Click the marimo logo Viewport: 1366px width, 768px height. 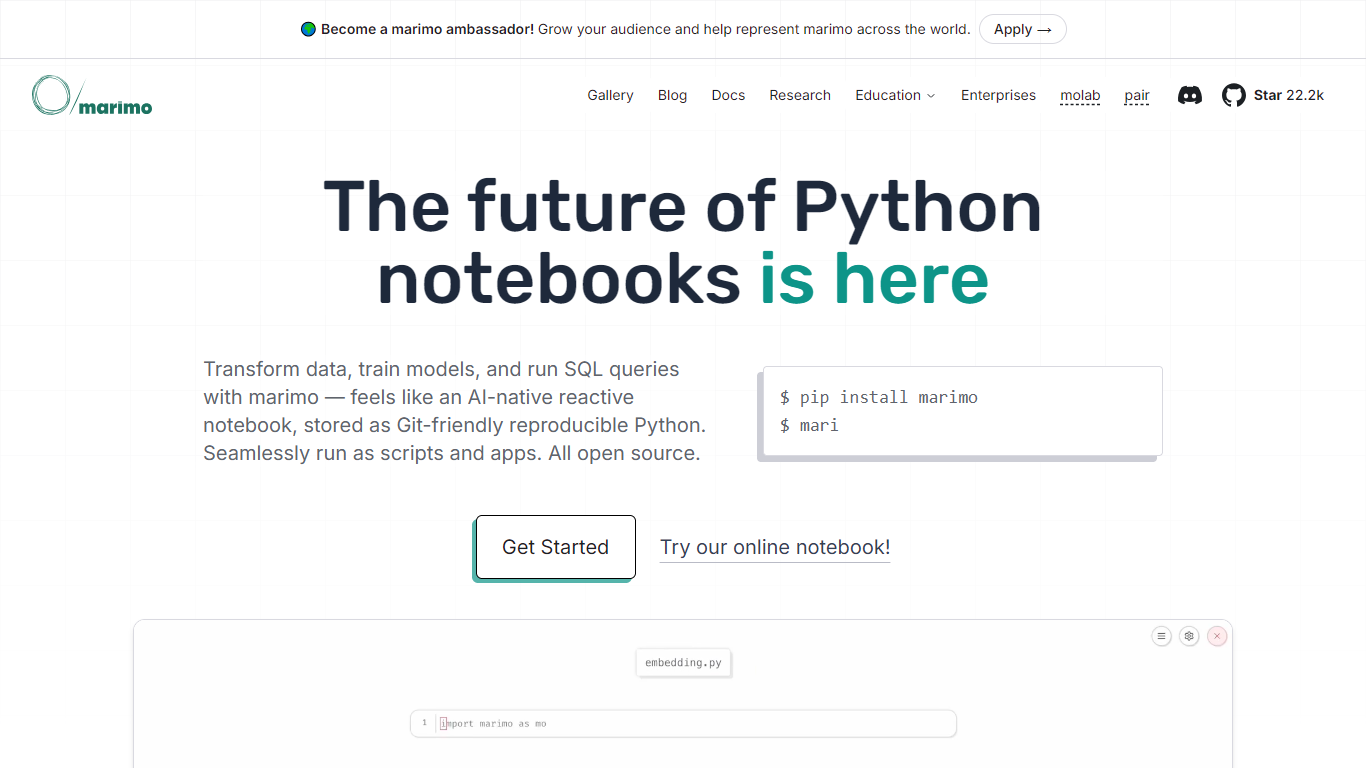(92, 96)
